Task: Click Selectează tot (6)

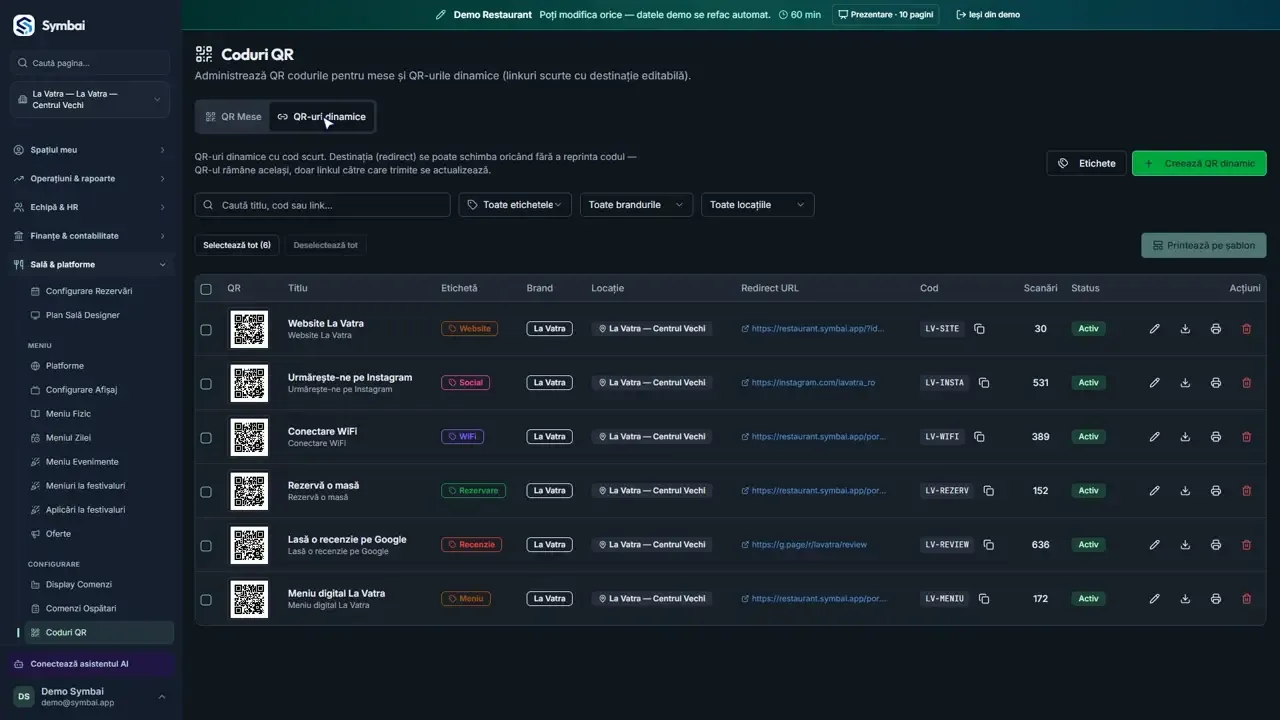Action: tap(237, 245)
